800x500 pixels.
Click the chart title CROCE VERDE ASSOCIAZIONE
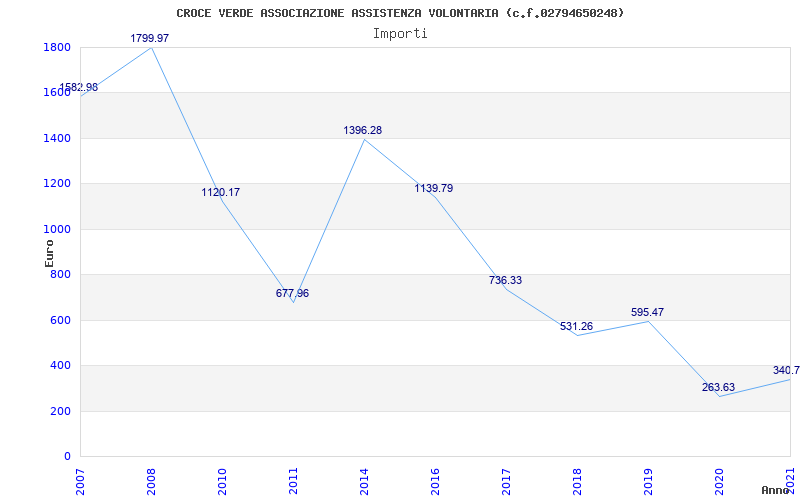click(400, 13)
